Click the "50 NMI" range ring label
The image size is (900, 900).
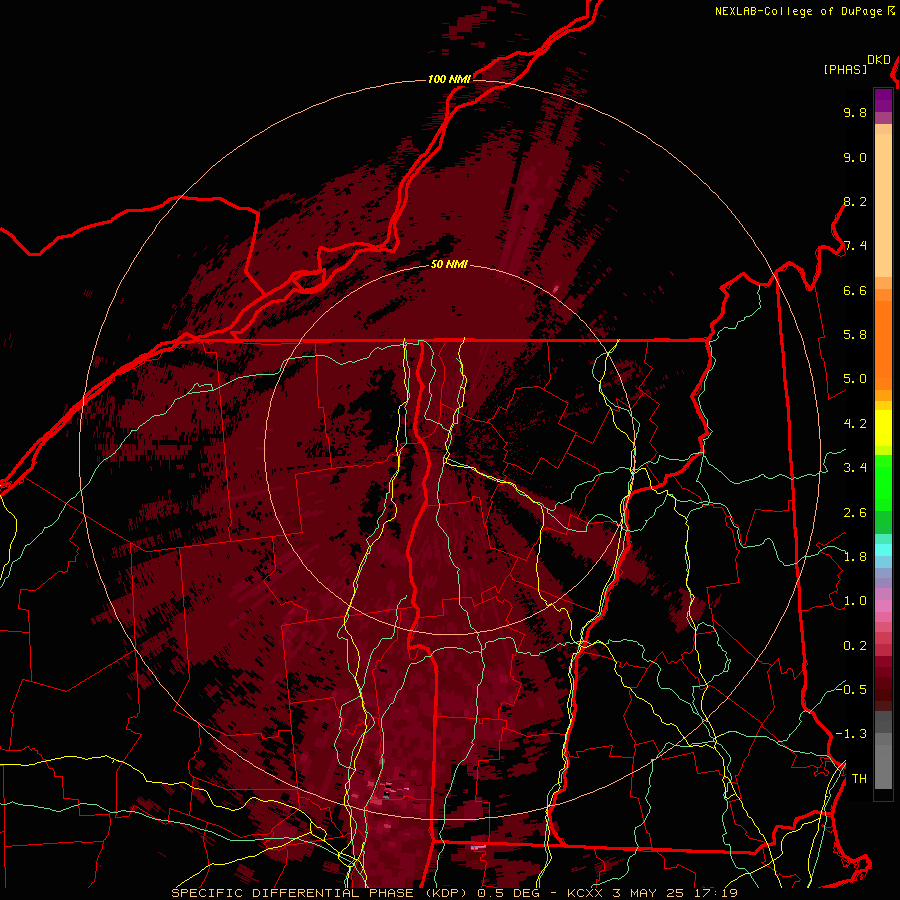449,265
